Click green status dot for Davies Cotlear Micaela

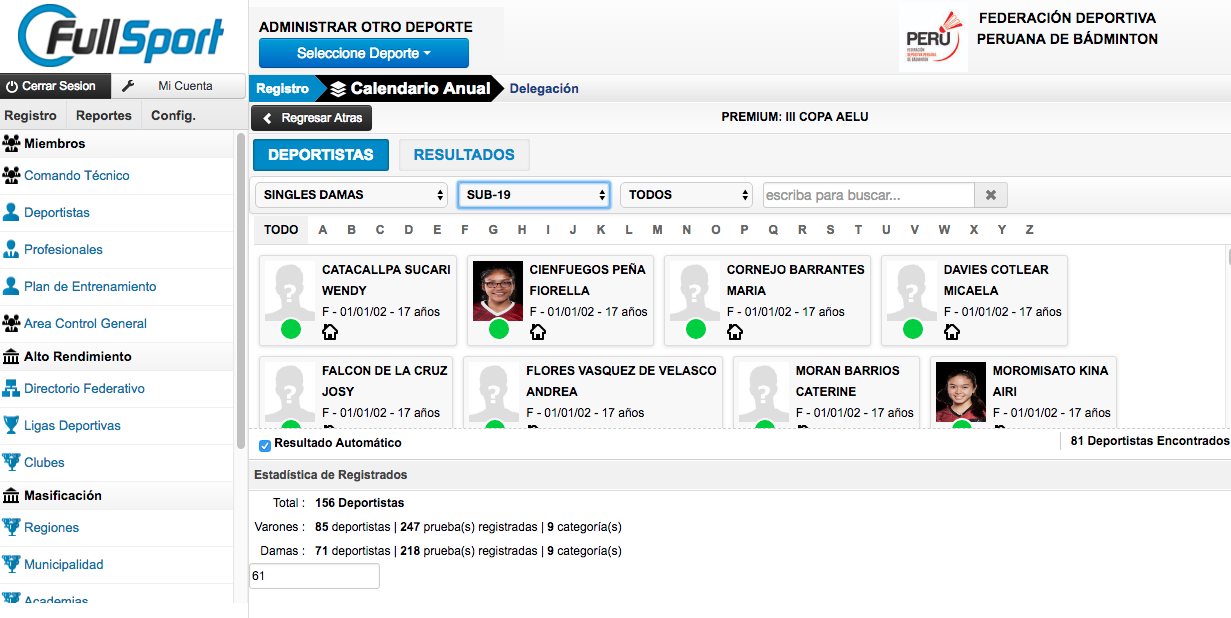913,329
